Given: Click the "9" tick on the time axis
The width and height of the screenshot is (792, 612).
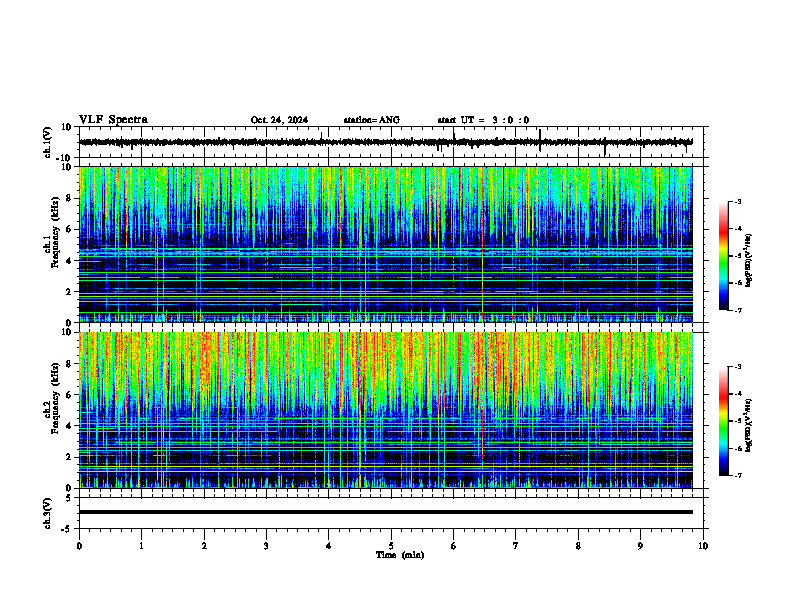Looking at the screenshot, I should pos(640,546).
